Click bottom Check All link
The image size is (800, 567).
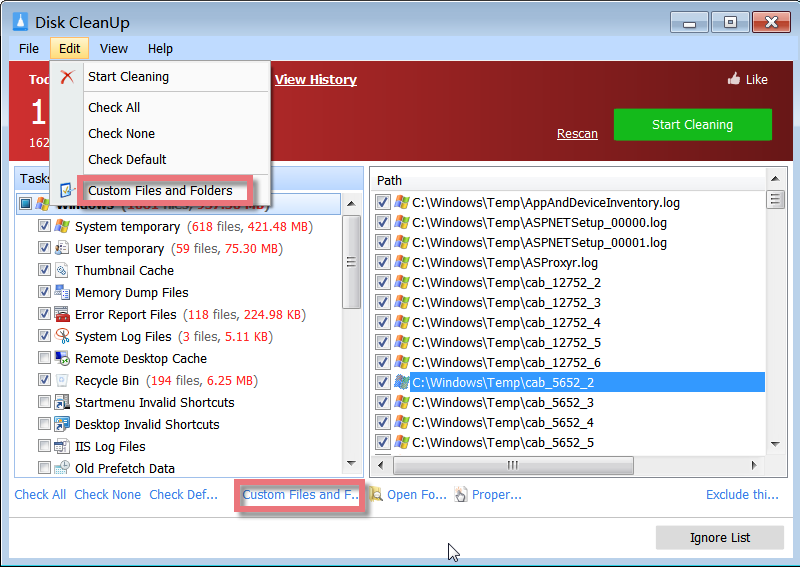click(x=40, y=495)
